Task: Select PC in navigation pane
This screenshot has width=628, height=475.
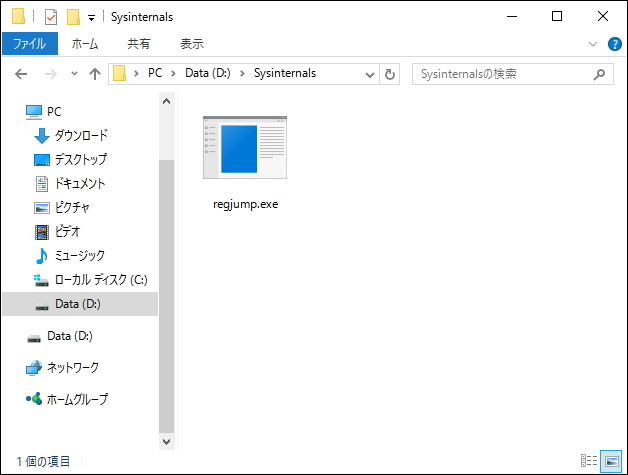Action: coord(54,111)
